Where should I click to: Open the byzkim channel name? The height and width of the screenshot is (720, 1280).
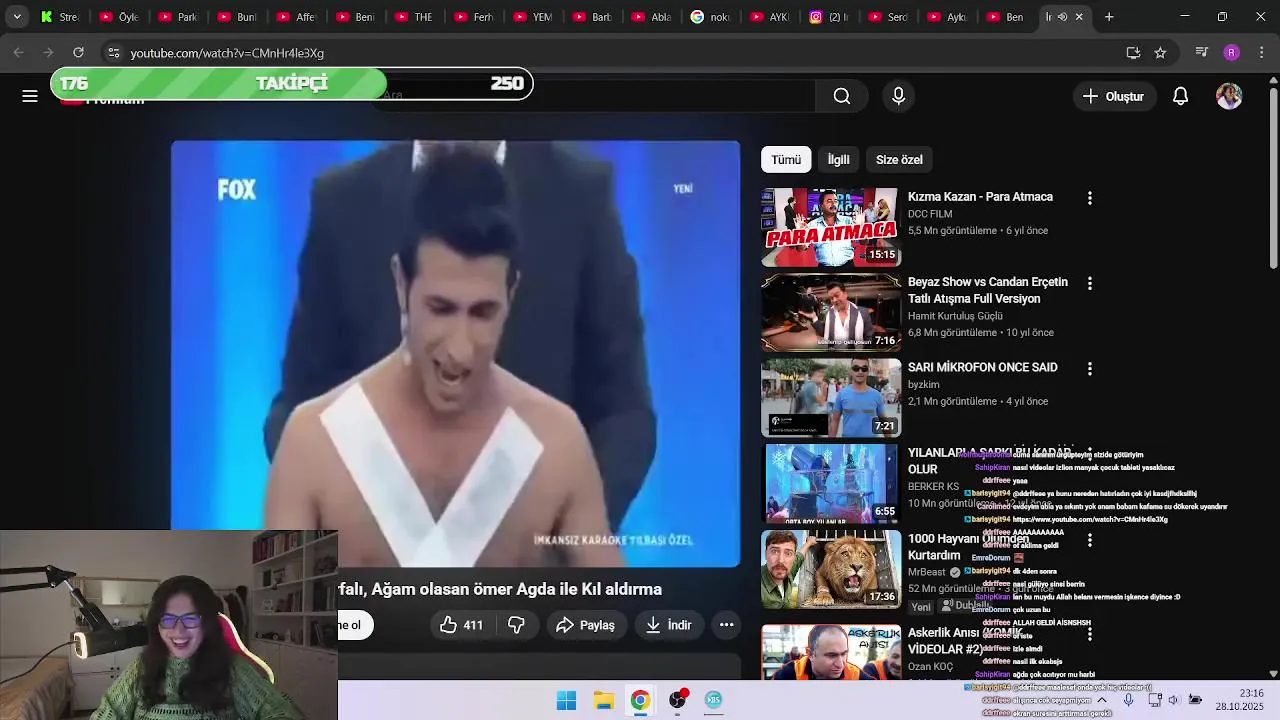click(924, 385)
